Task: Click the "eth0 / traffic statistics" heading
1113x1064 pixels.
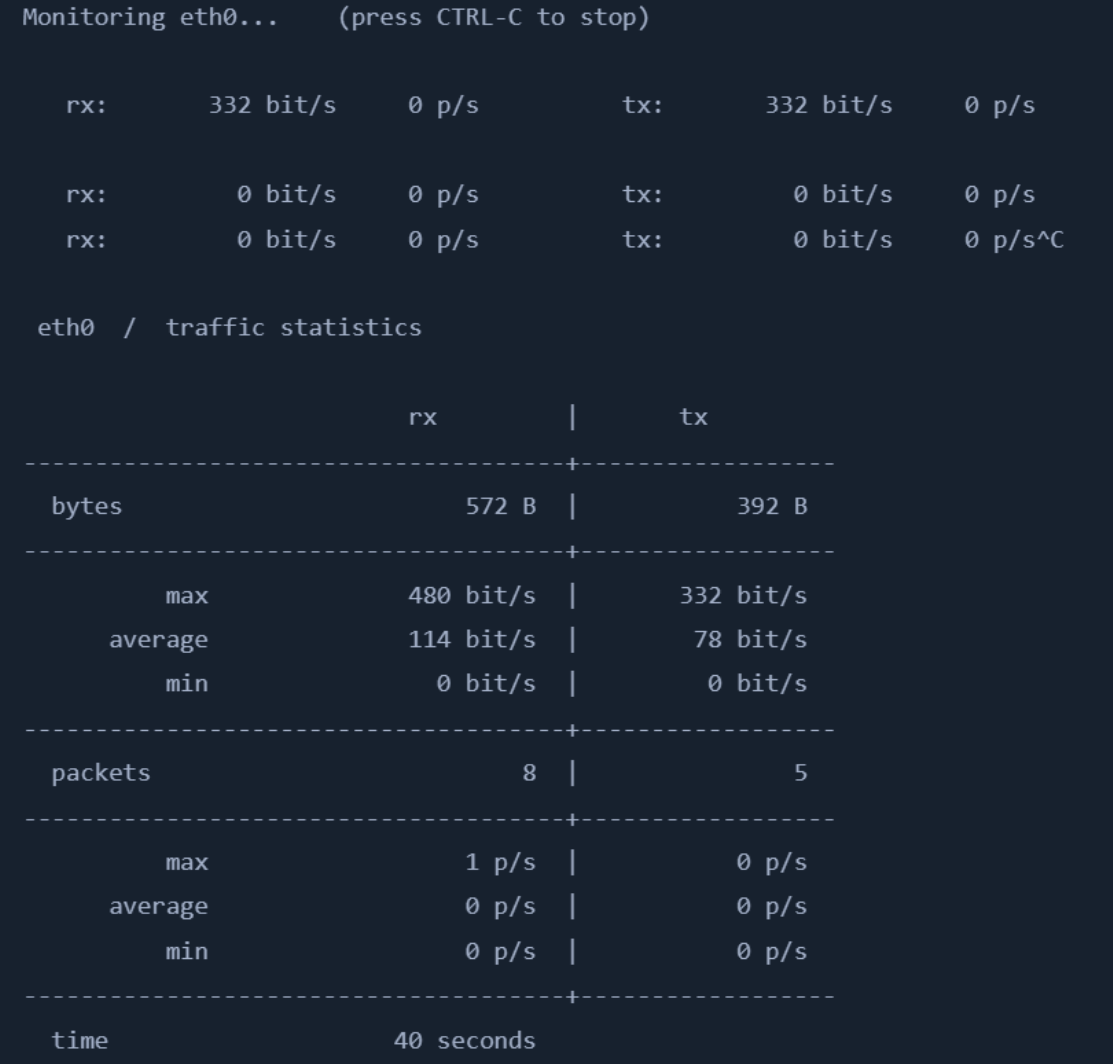Action: [x=229, y=327]
